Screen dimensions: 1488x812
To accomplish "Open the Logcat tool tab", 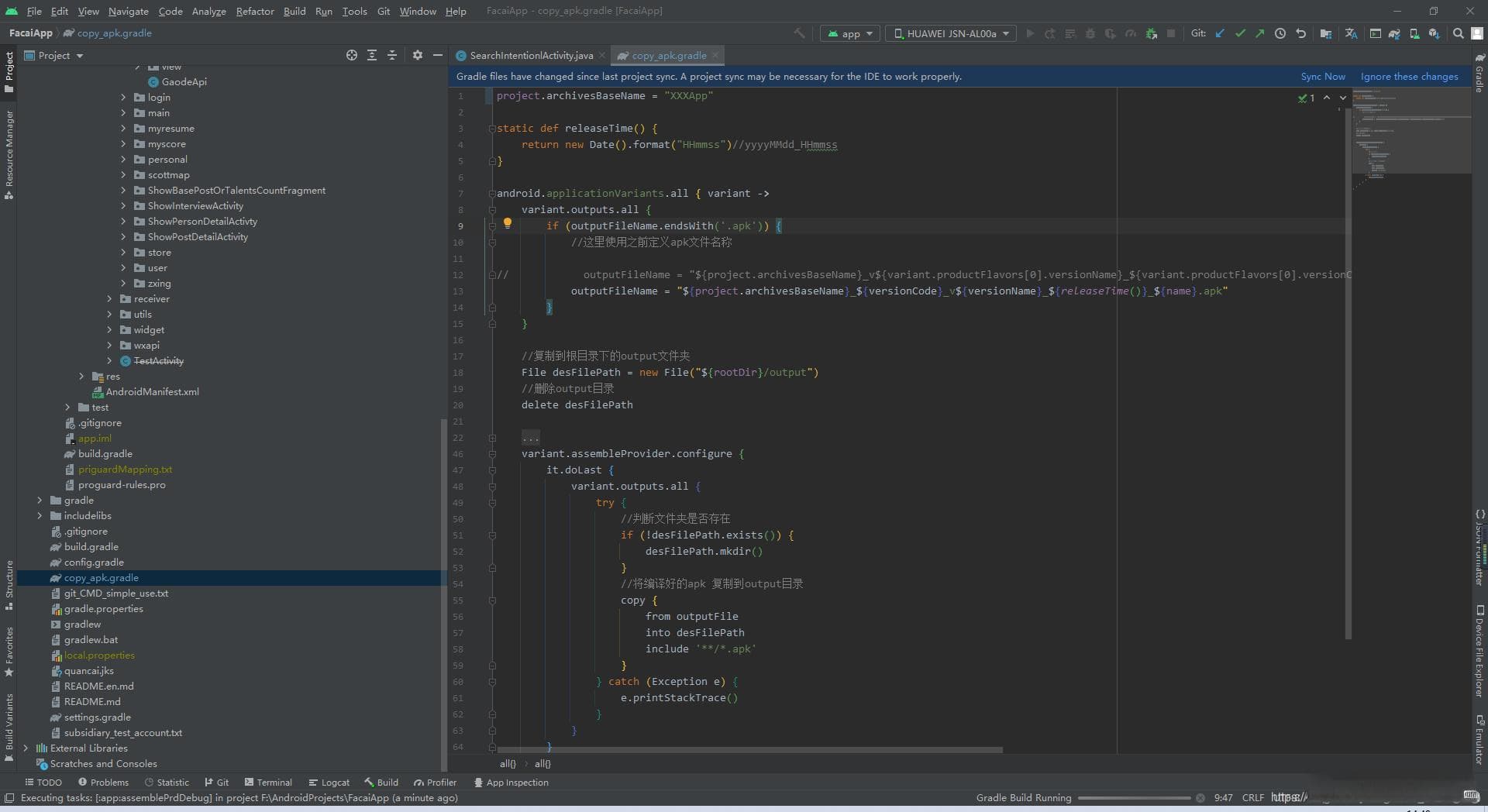I will [x=329, y=783].
